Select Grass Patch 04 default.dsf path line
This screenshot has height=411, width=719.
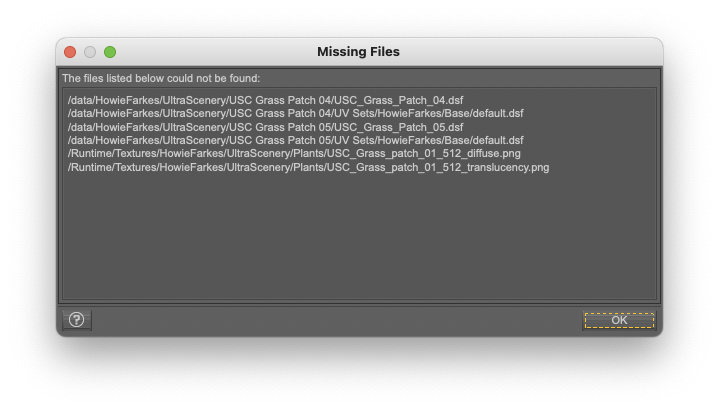point(295,114)
